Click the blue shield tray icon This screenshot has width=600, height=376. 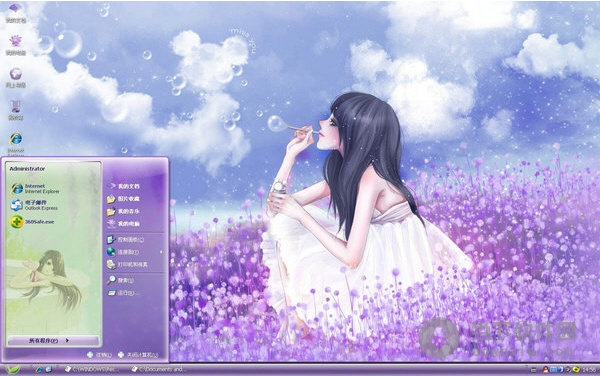pos(561,370)
